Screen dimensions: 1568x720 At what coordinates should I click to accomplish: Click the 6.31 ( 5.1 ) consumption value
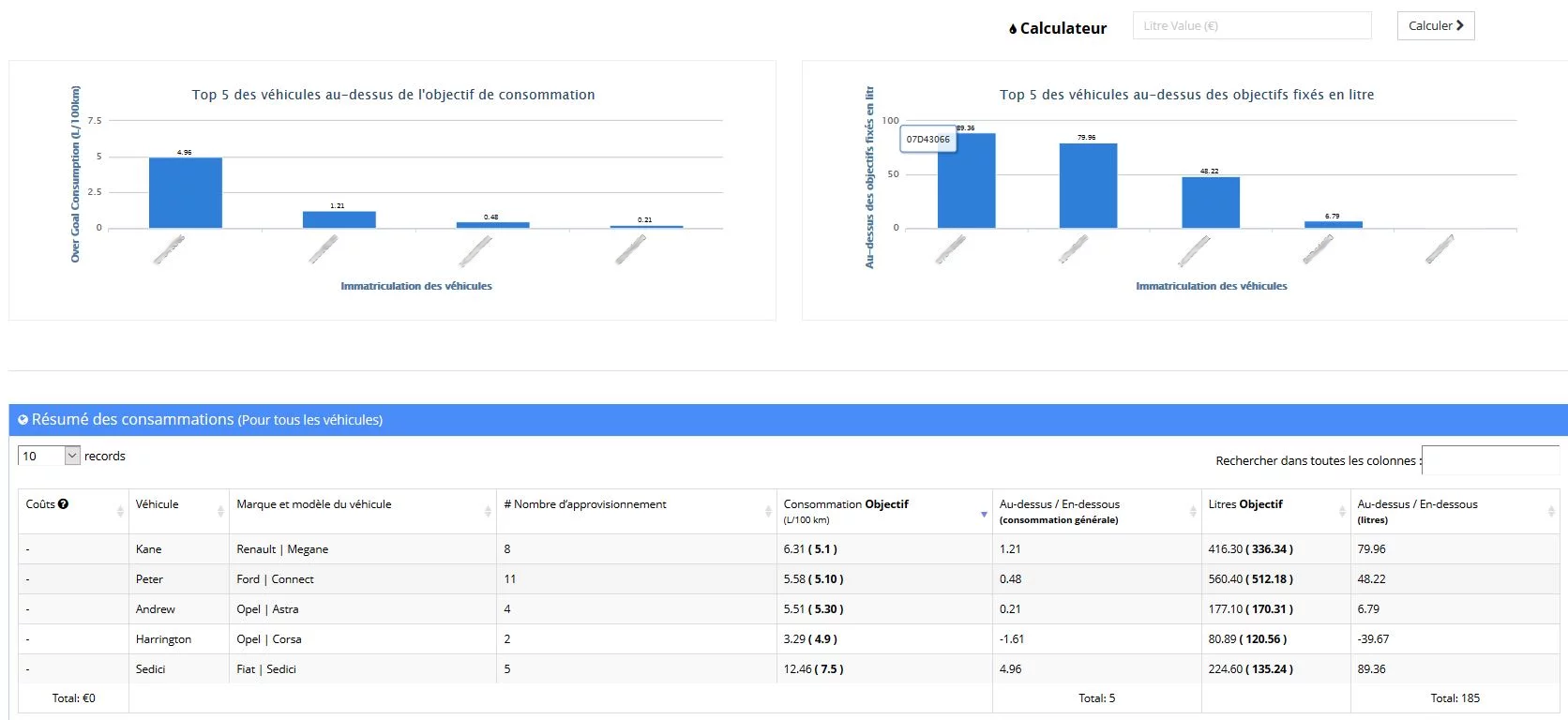pyautogui.click(x=810, y=549)
